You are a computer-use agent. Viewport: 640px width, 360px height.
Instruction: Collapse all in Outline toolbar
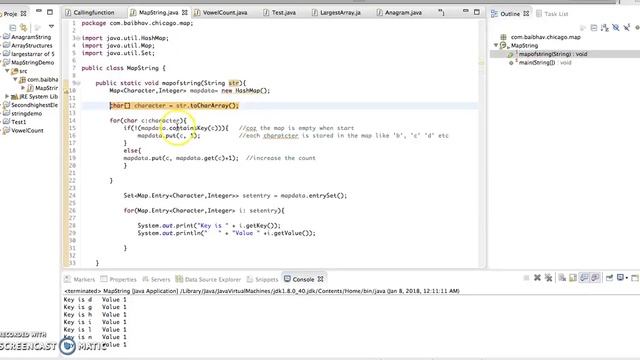point(594,28)
